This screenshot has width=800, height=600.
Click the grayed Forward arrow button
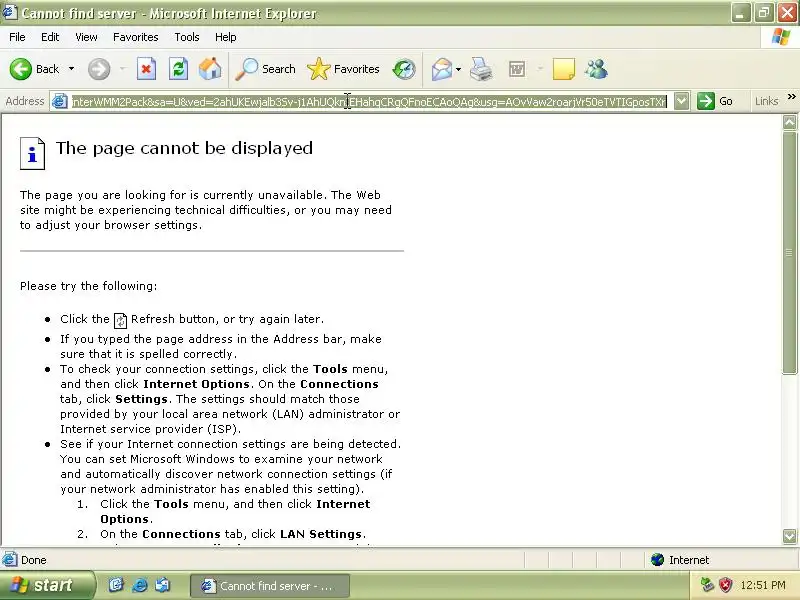[99, 69]
